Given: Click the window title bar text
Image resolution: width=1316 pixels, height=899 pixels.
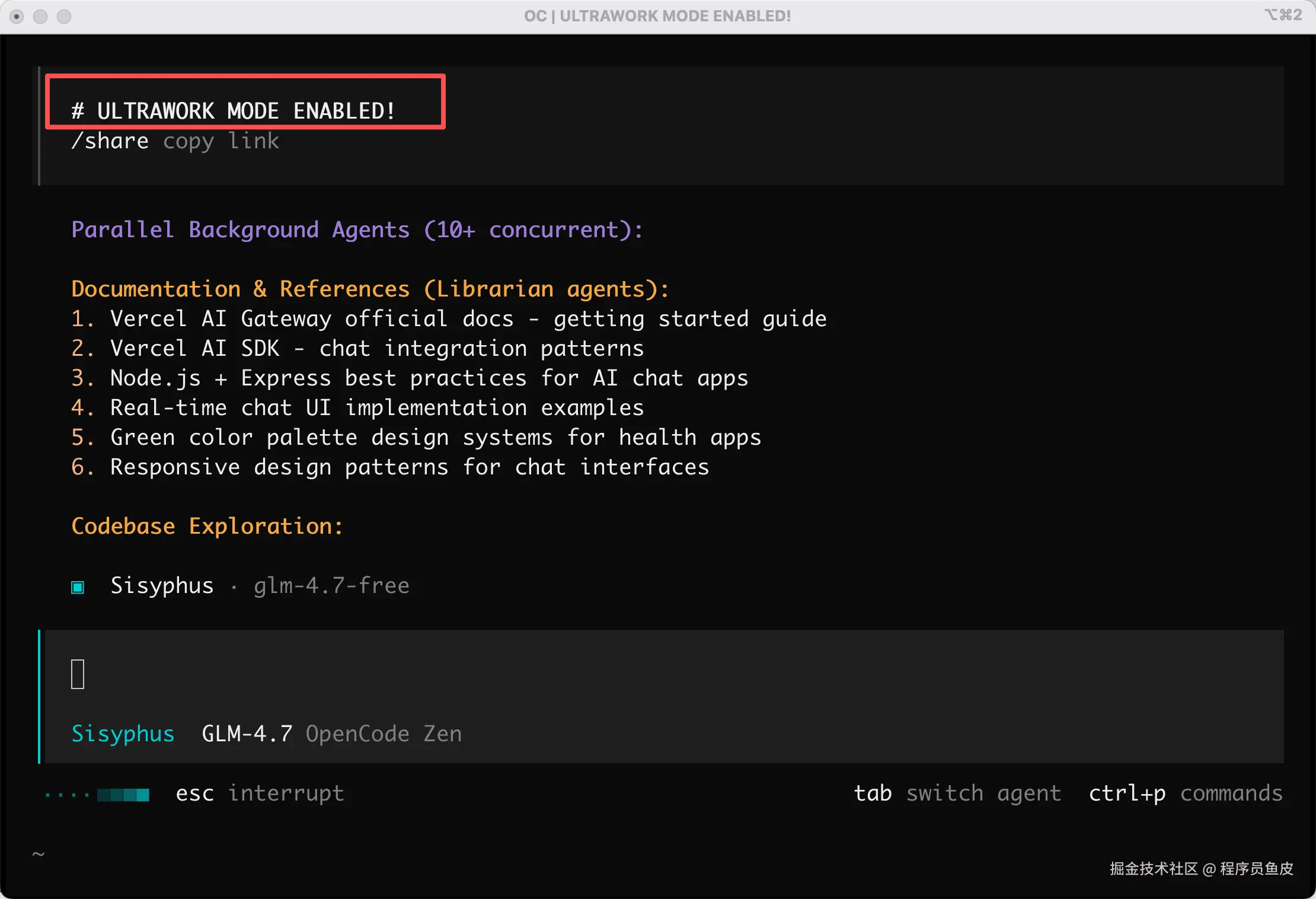Looking at the screenshot, I should point(657,16).
